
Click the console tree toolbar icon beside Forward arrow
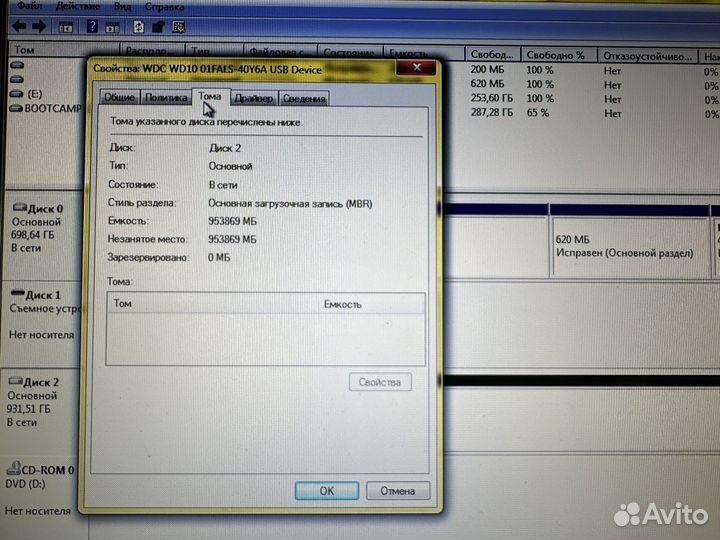coord(66,27)
